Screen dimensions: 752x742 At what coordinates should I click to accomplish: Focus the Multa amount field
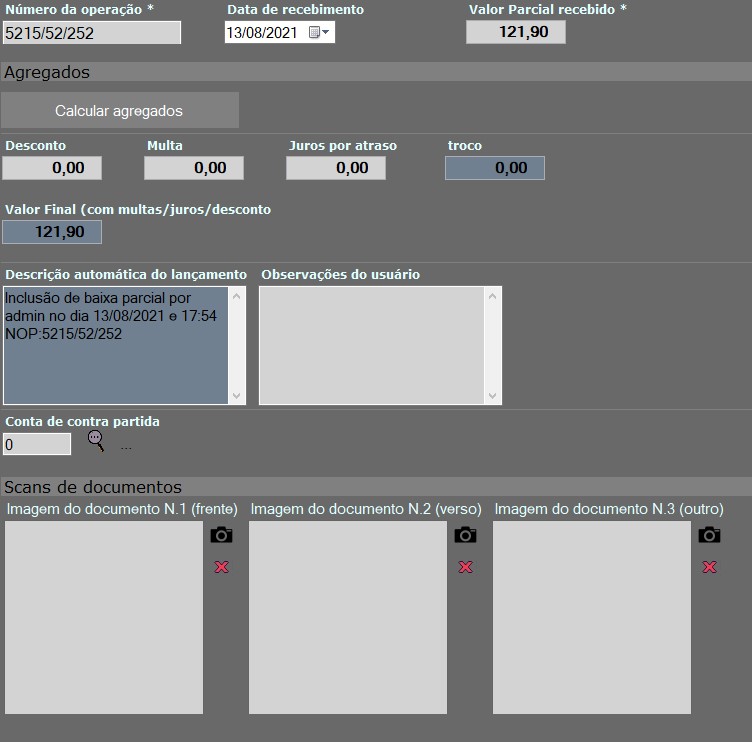pyautogui.click(x=194, y=168)
